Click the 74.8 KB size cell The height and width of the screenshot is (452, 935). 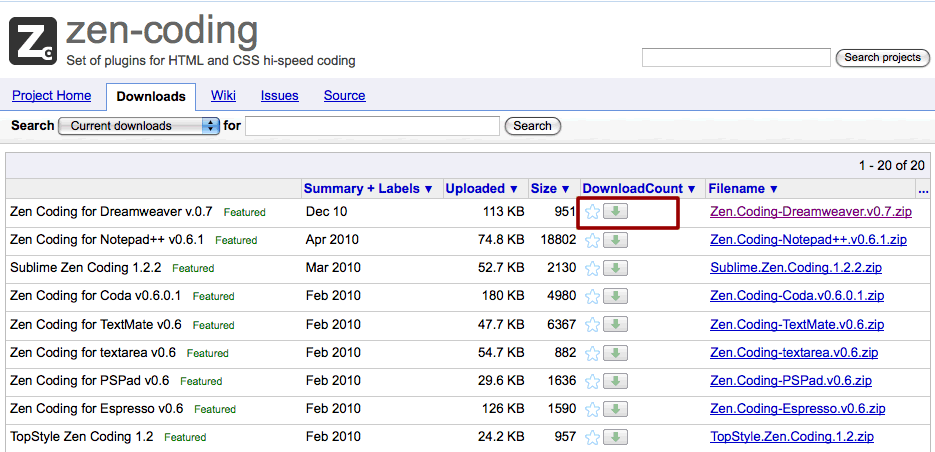point(501,240)
